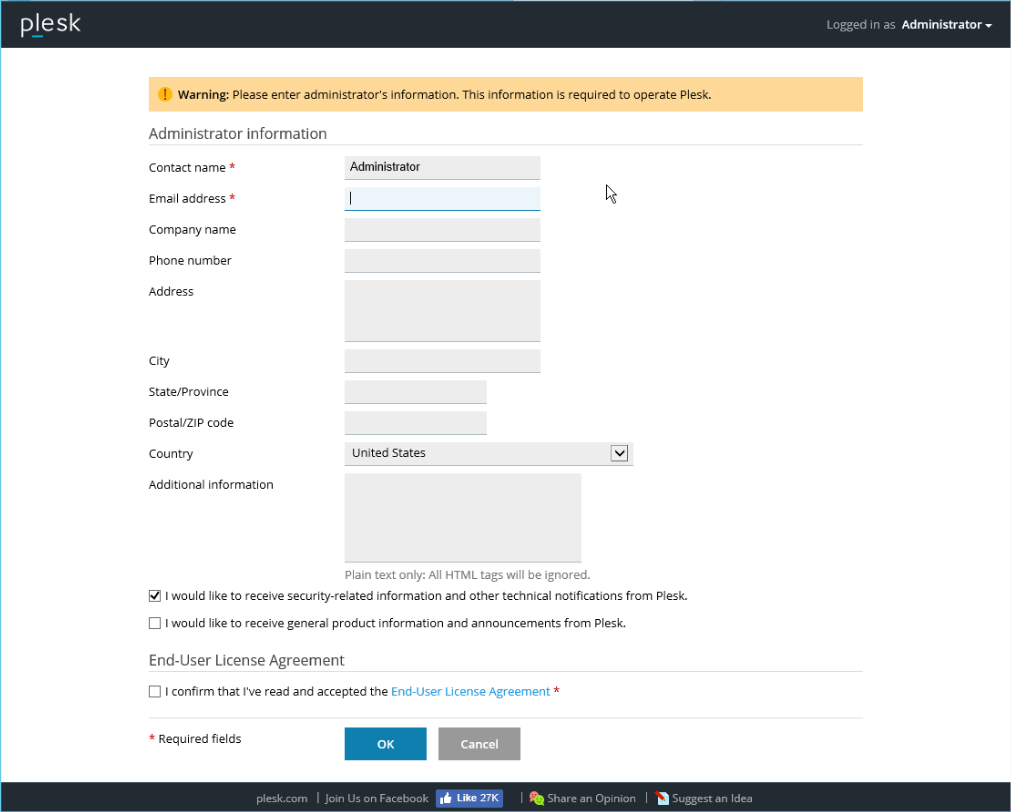The width and height of the screenshot is (1011, 812).
Task: Confirm the End-User License Agreement checkbox
Action: point(155,691)
